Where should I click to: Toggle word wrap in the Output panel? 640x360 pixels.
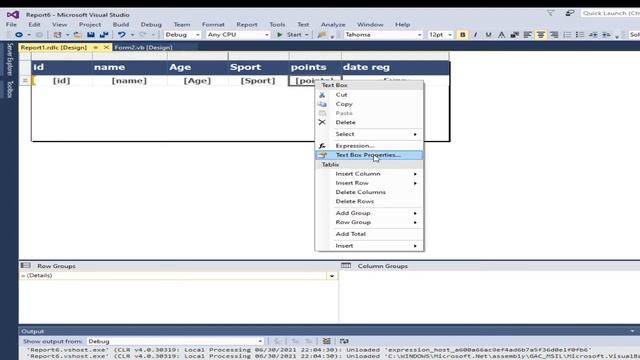[344, 341]
